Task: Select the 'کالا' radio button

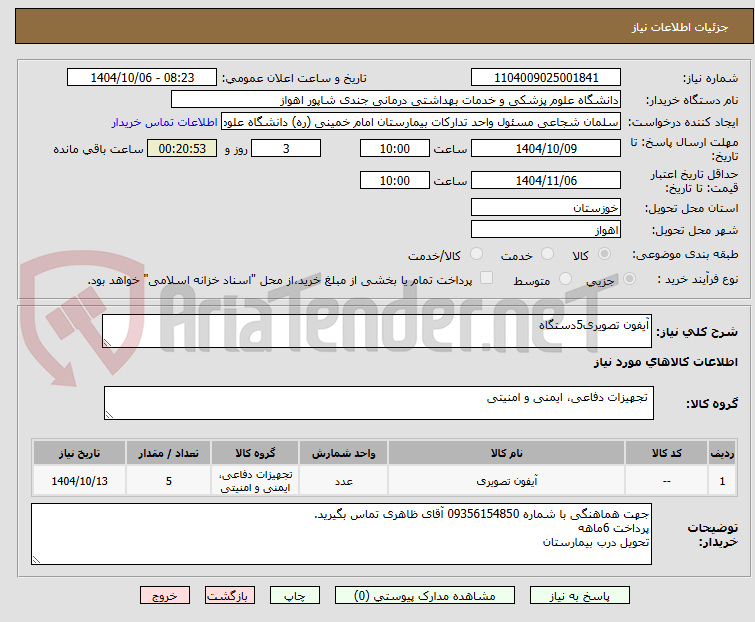Action: tap(604, 254)
